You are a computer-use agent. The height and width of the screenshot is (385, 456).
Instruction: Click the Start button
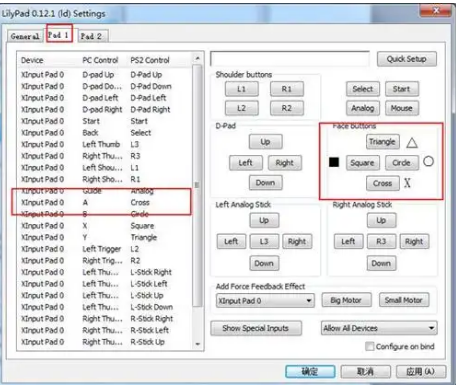402,89
